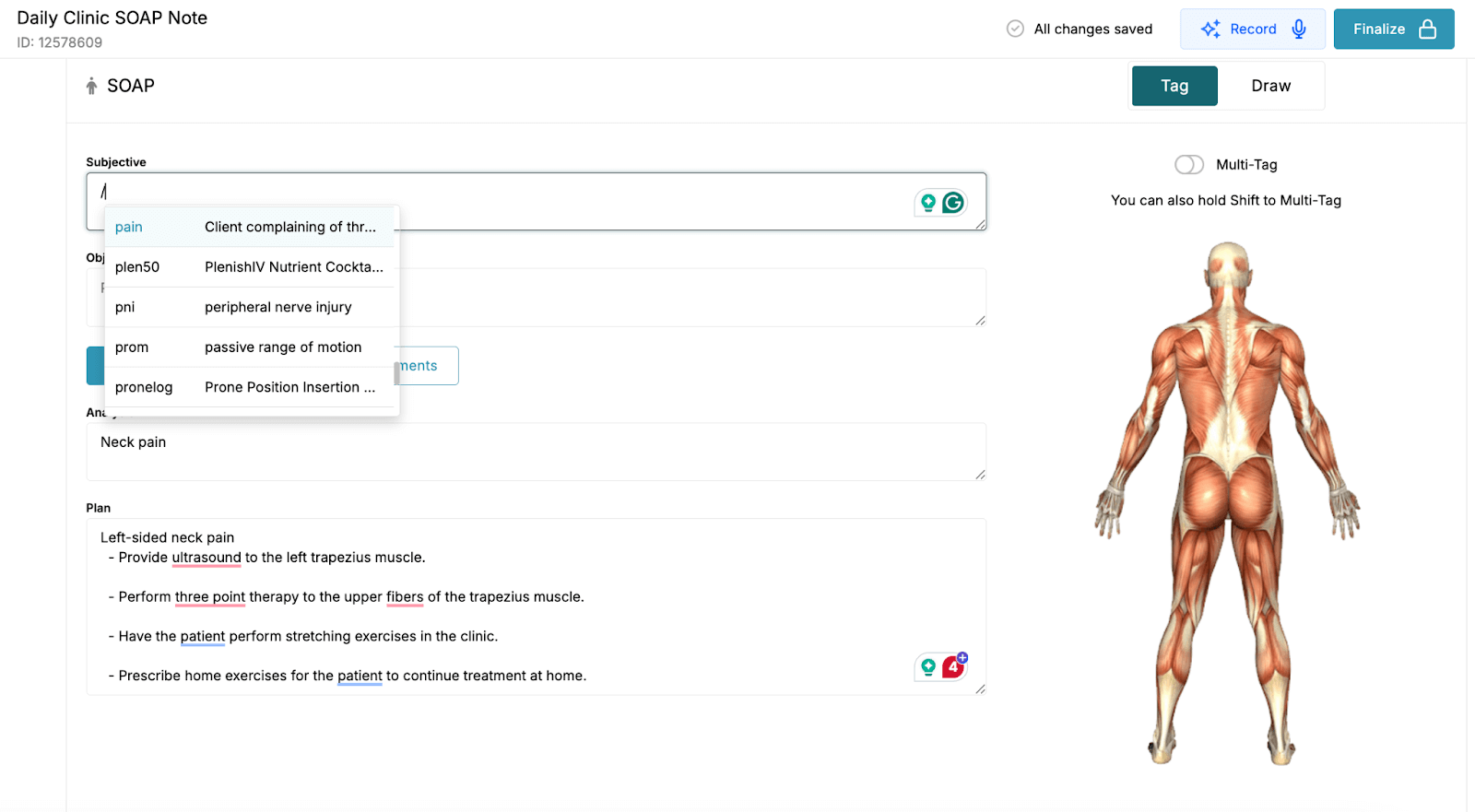Click the SOAP person icon
The width and height of the screenshot is (1475, 812).
pos(91,86)
